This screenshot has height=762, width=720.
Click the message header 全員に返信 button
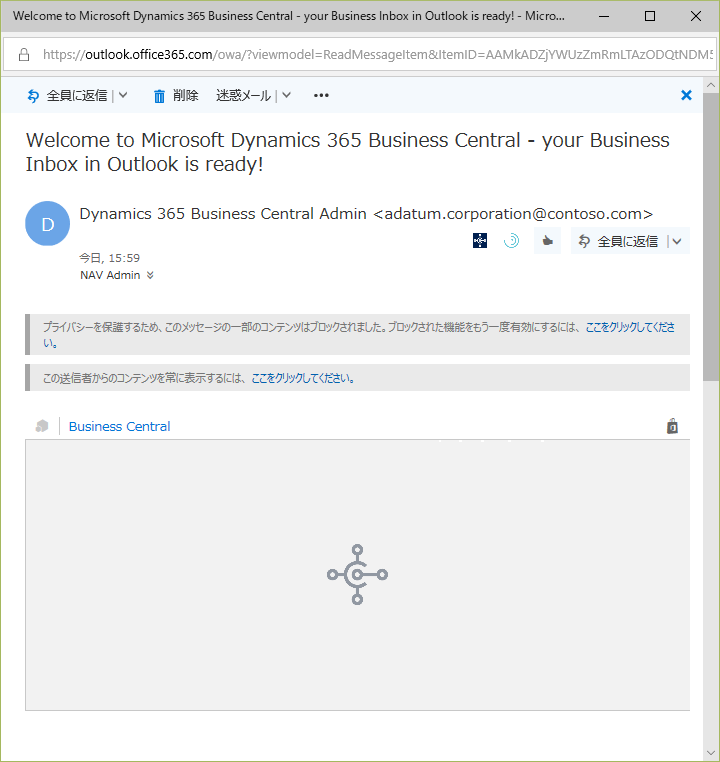click(618, 241)
